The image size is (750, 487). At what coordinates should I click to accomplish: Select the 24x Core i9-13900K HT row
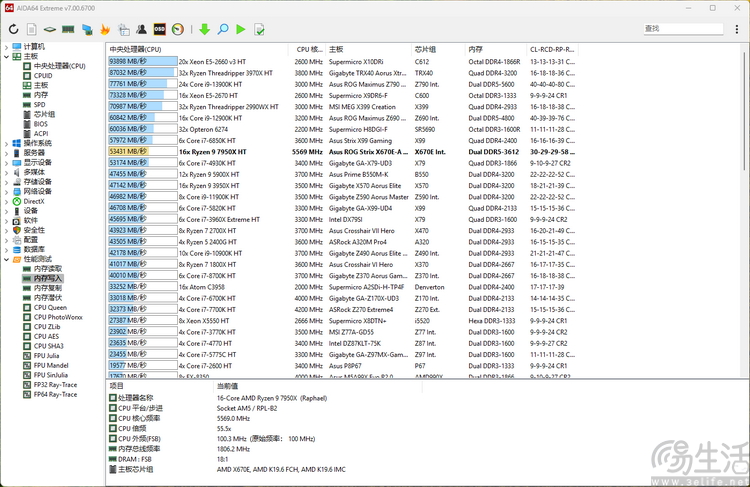coord(342,84)
